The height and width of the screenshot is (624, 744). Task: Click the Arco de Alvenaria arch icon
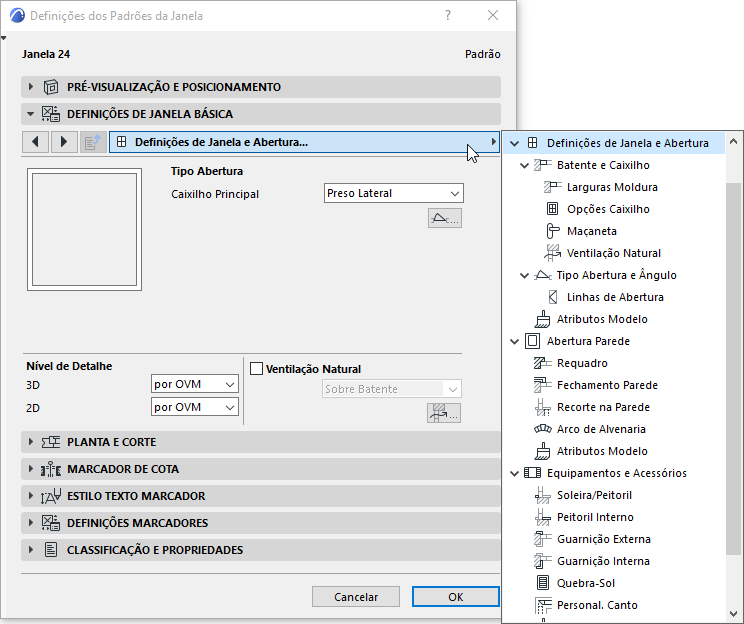tap(542, 429)
